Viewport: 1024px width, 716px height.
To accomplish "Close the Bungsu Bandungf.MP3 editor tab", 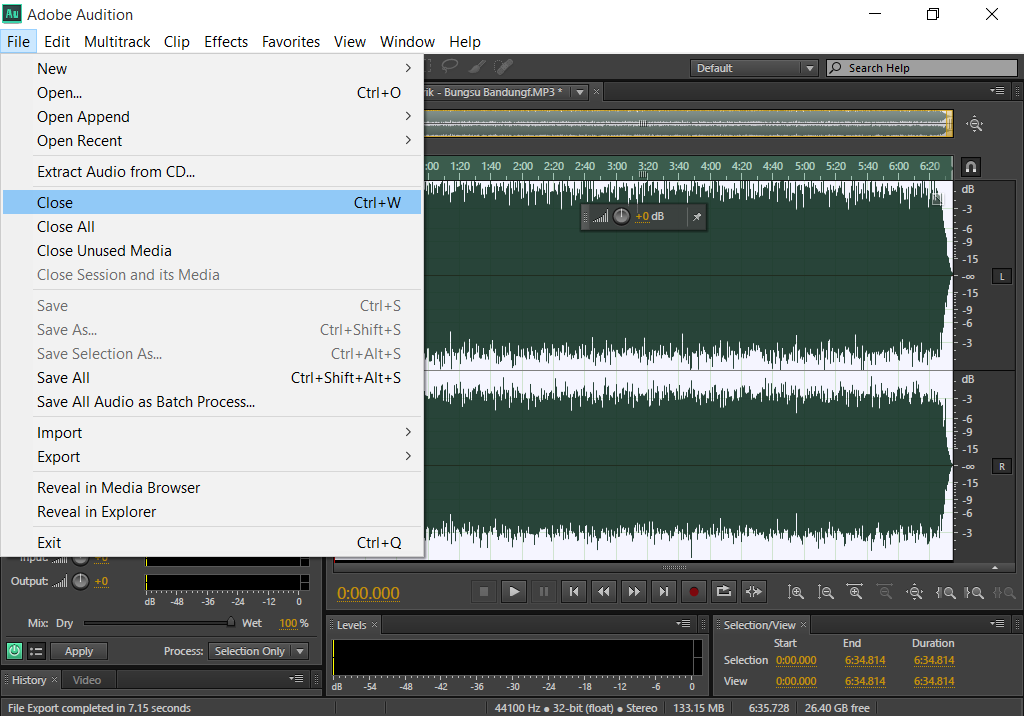I will pos(596,92).
